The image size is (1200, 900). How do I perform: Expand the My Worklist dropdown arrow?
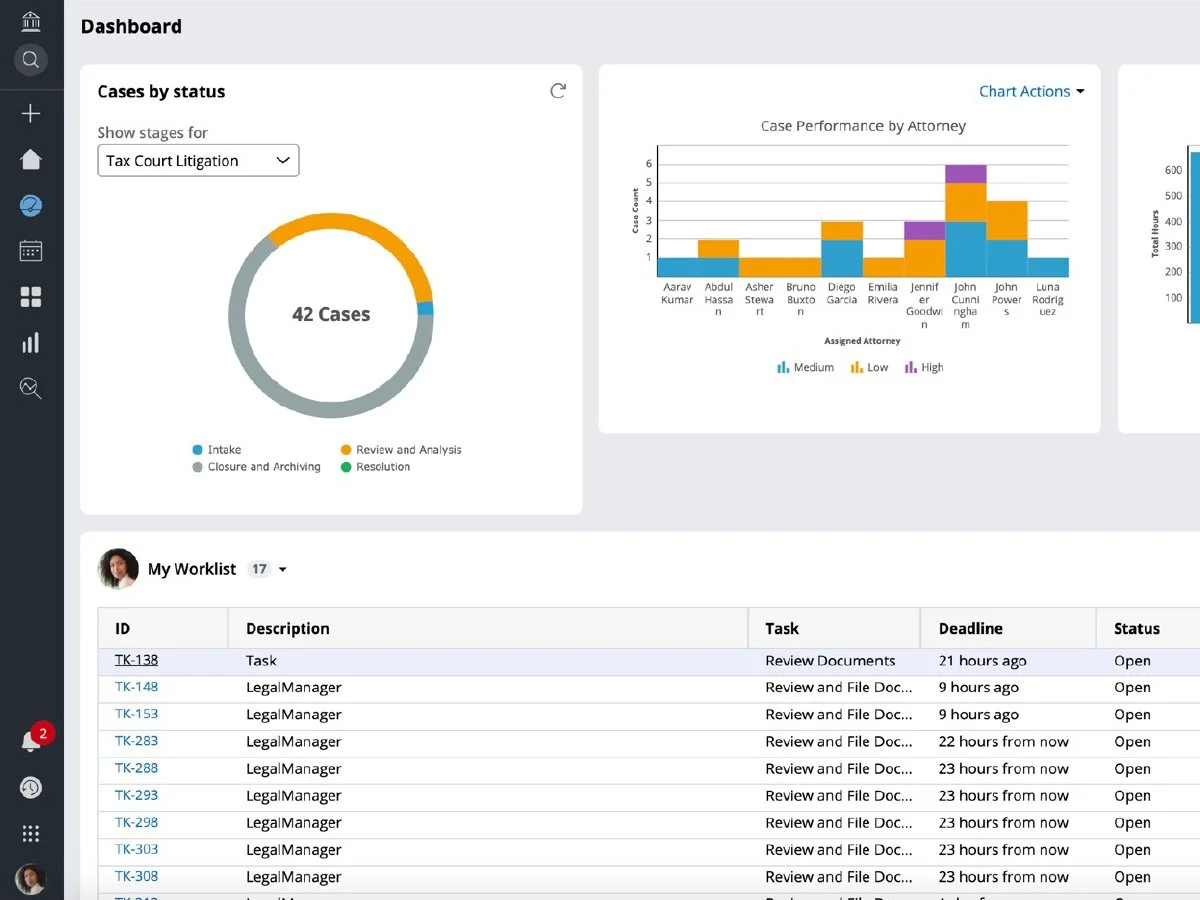pyautogui.click(x=282, y=570)
